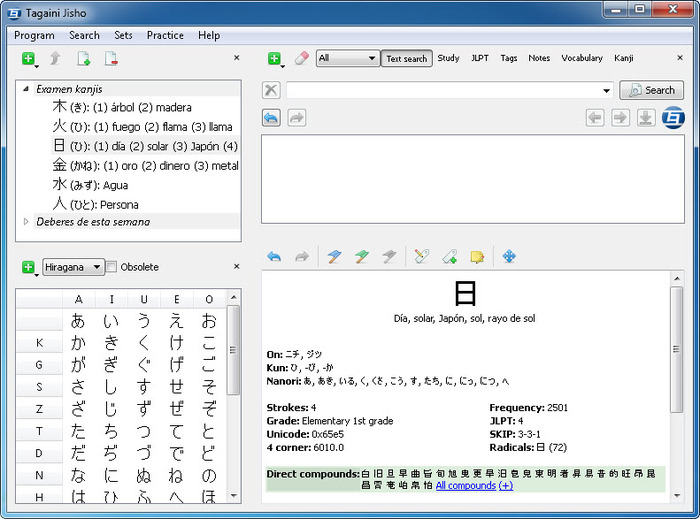Screen dimensions: 700x519
Task: Click the blue back arrow in detail view toolbar
Action: tap(274, 256)
